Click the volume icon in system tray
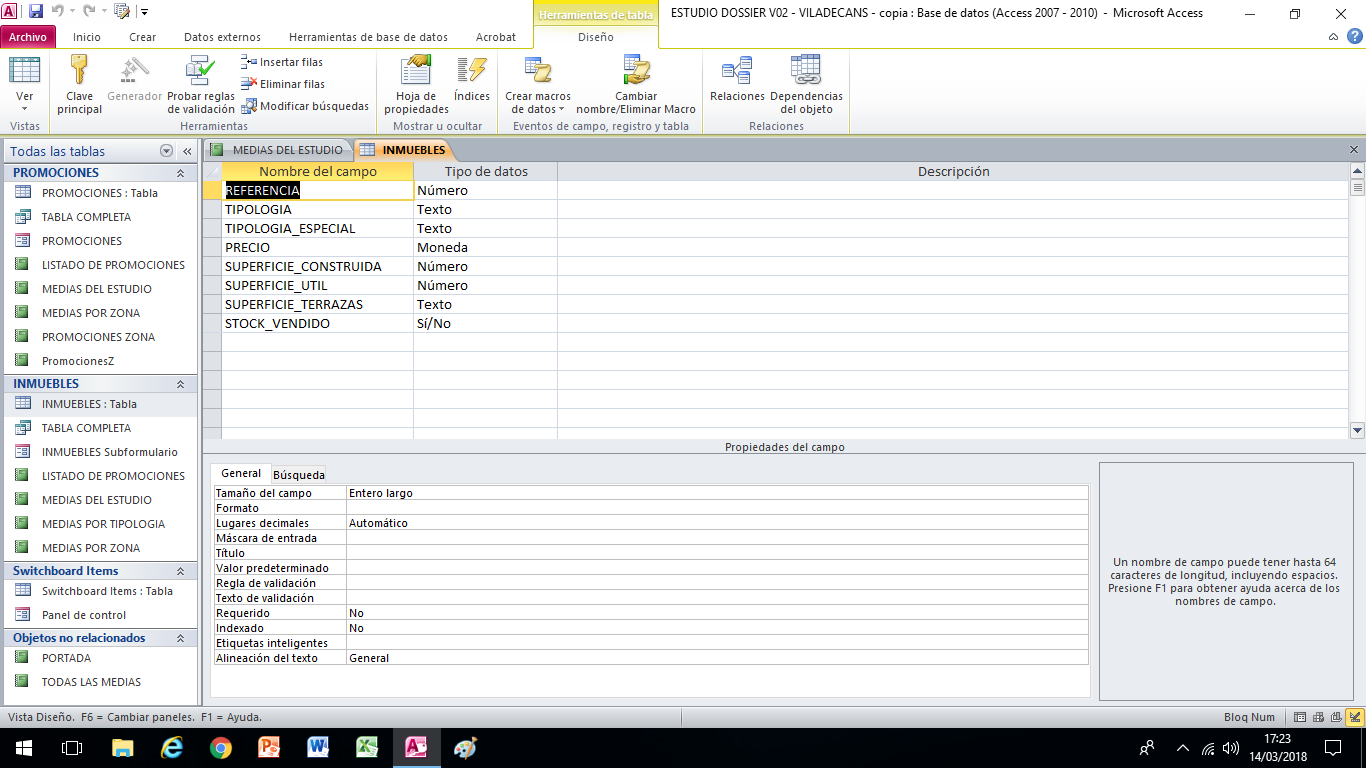Viewport: 1366px width, 768px height. click(x=1232, y=747)
